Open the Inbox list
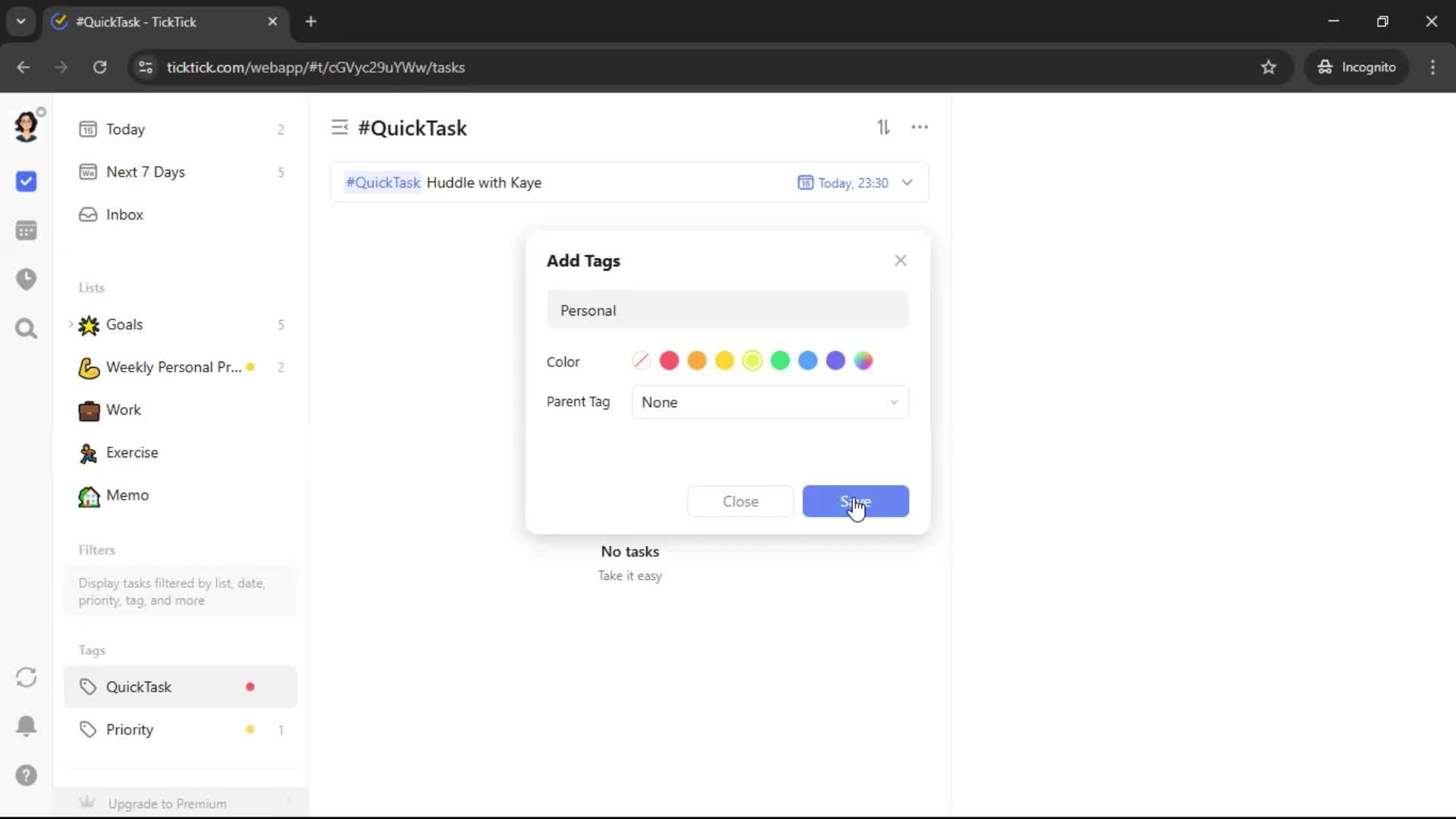The height and width of the screenshot is (819, 1456). [124, 215]
